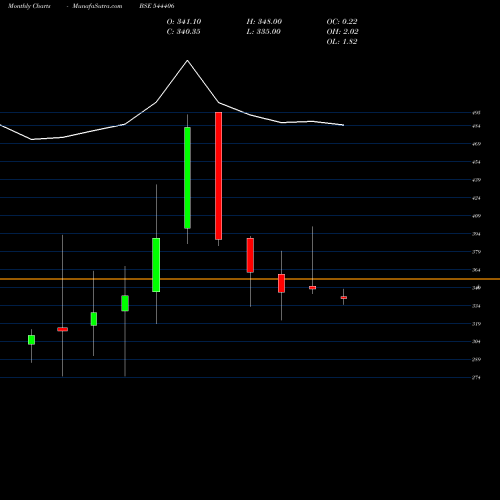Click the 'BSE 544496' symbol label

pos(157,6)
